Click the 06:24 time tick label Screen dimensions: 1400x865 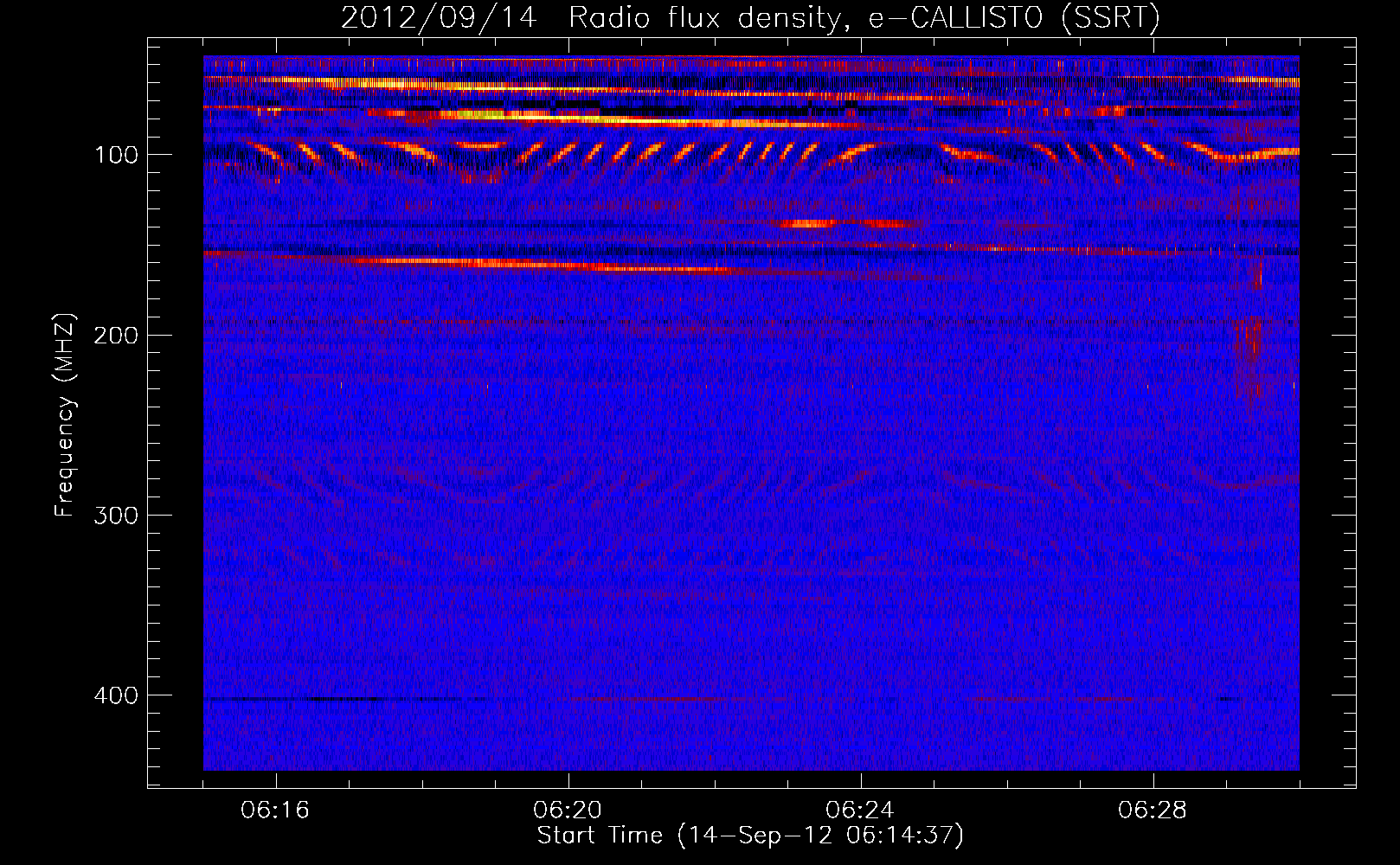tap(860, 811)
